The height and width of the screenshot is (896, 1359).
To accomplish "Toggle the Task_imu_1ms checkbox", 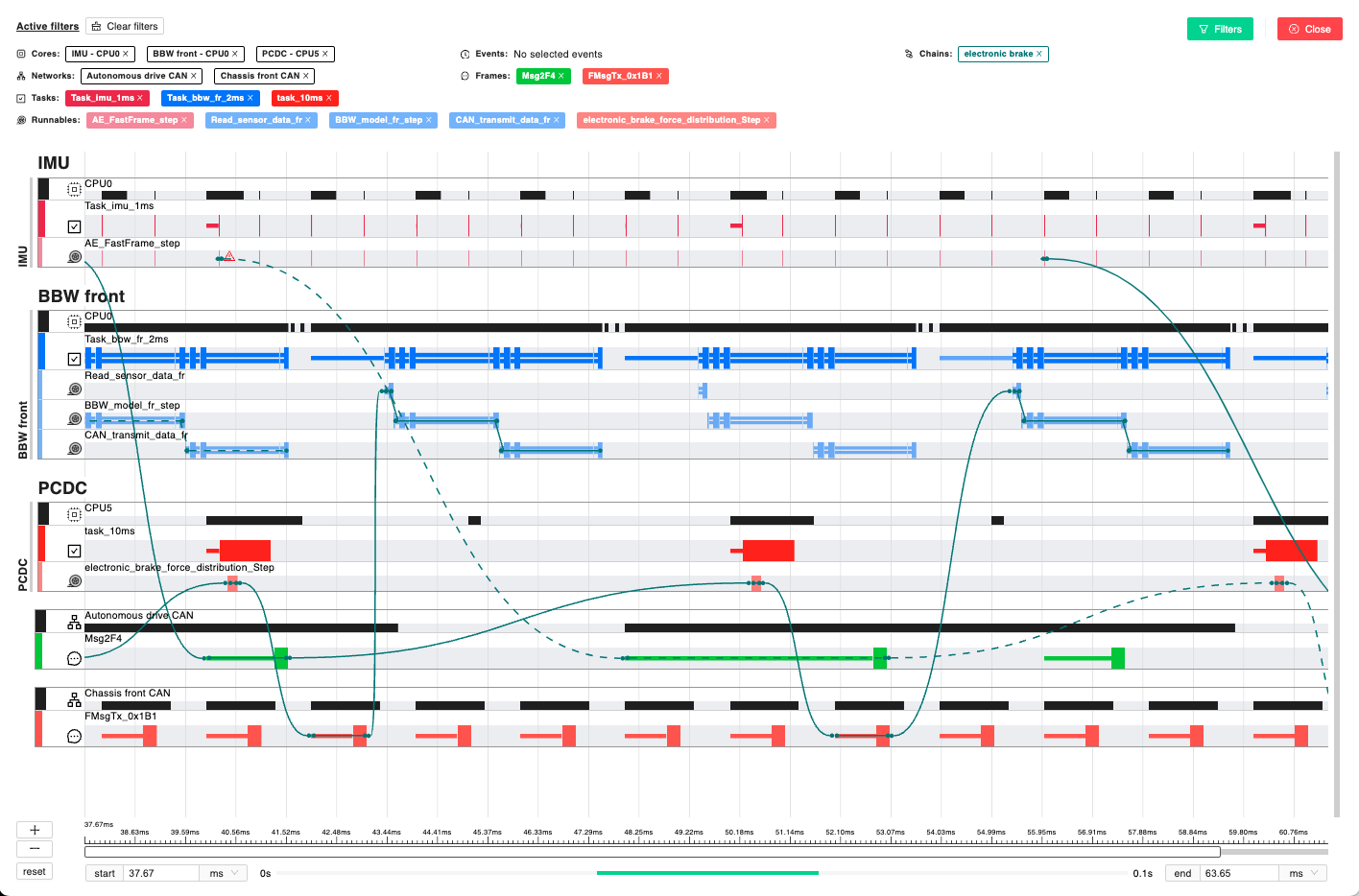I will pyautogui.click(x=74, y=226).
